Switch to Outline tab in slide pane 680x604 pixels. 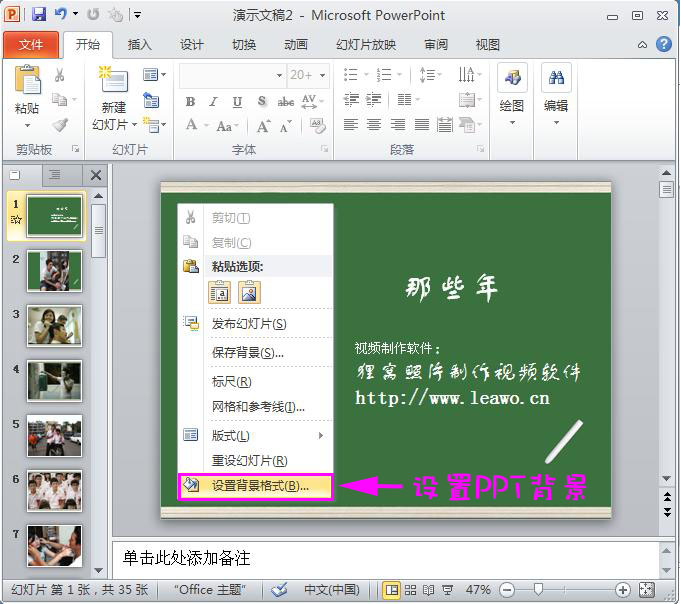(x=55, y=175)
